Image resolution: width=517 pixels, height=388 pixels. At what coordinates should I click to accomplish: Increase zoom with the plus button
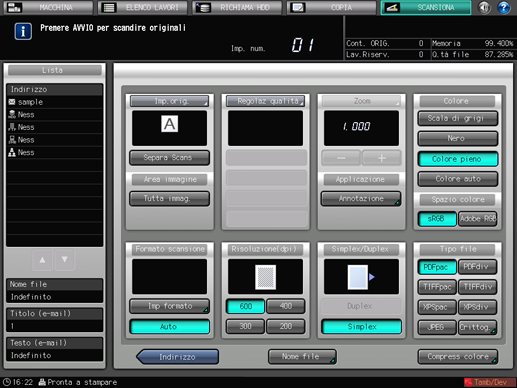coord(382,158)
